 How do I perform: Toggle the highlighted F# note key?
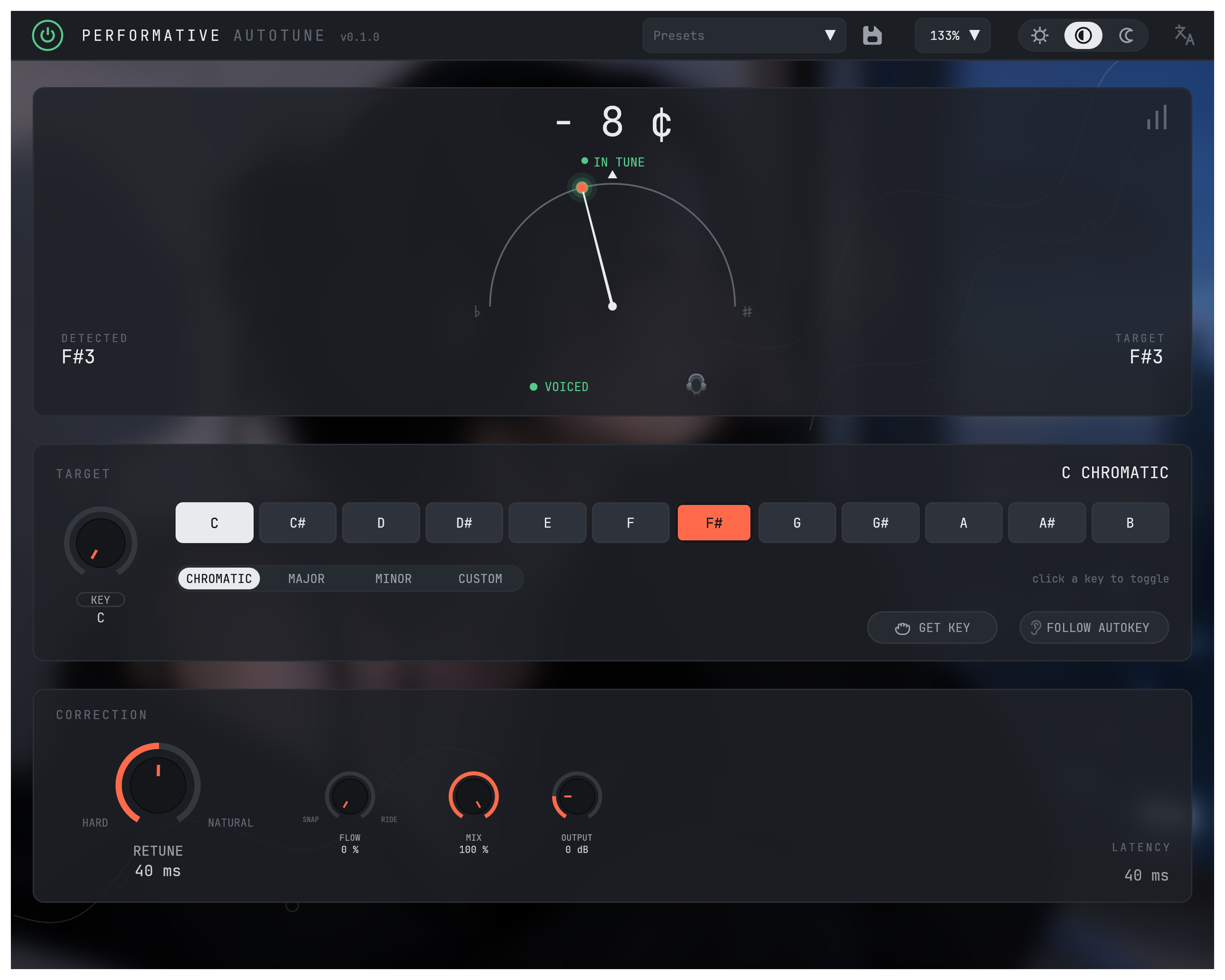[x=714, y=523]
